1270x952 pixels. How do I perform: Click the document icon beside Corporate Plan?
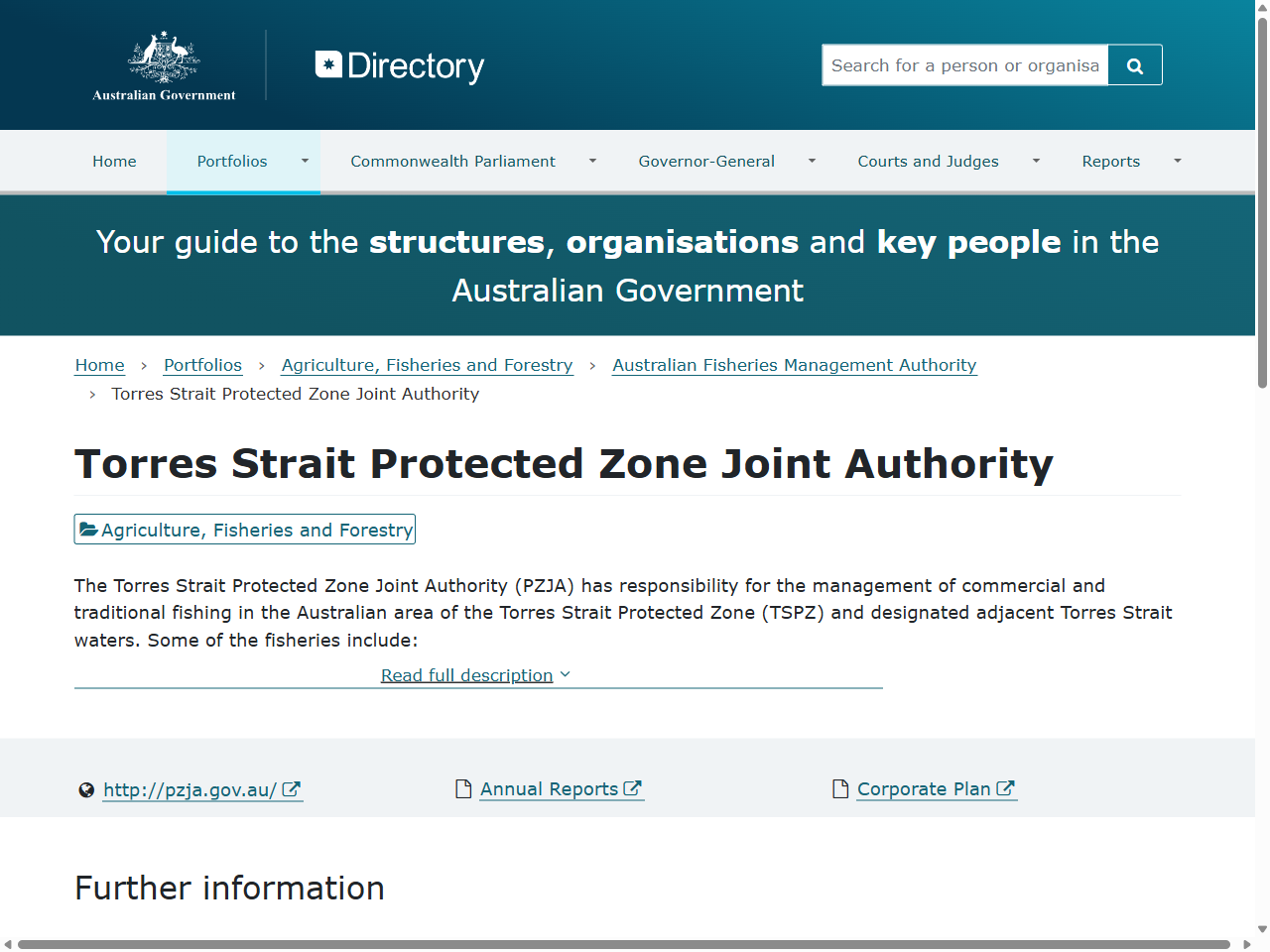pyautogui.click(x=839, y=788)
